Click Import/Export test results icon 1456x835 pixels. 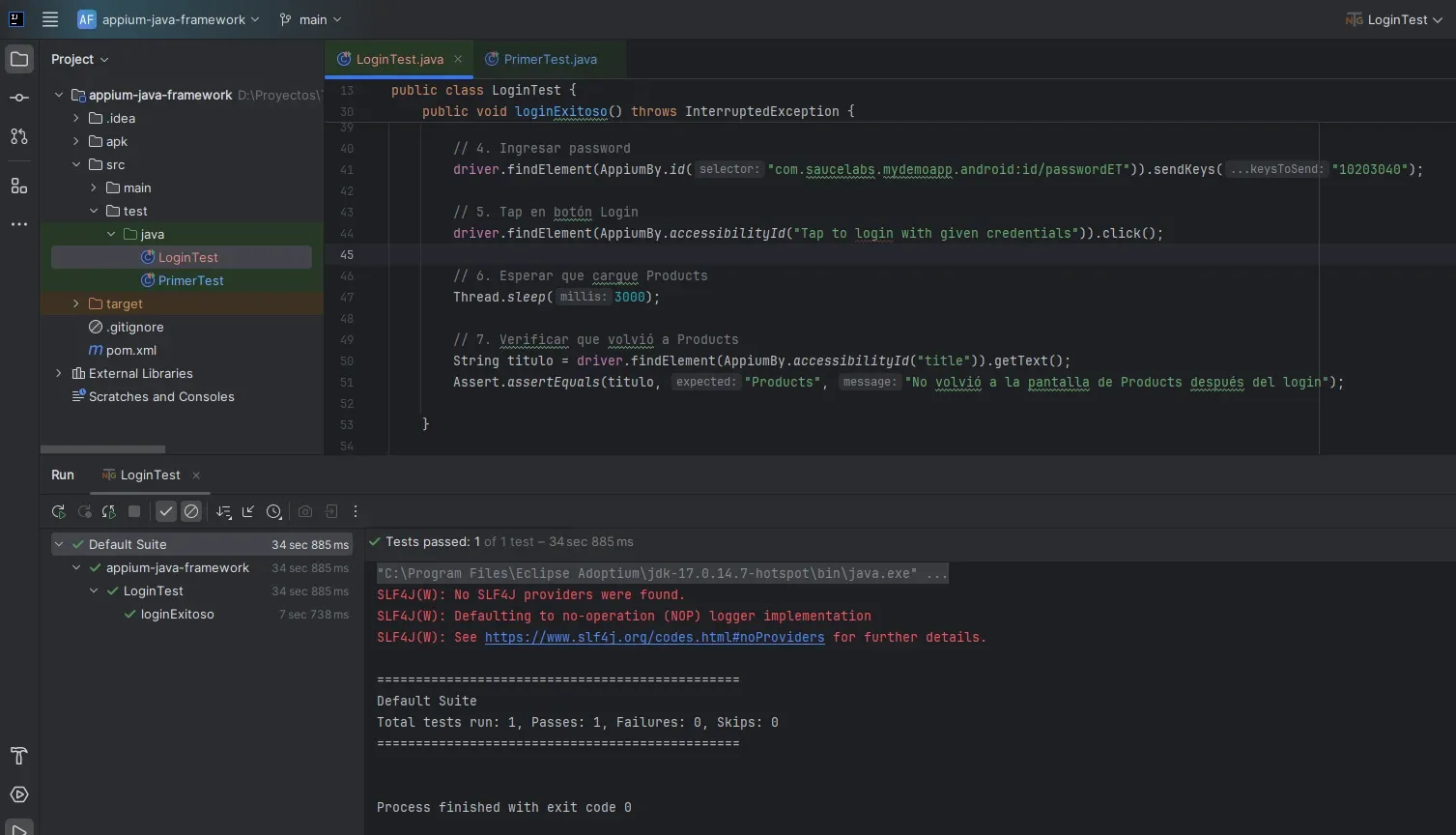pos(330,511)
